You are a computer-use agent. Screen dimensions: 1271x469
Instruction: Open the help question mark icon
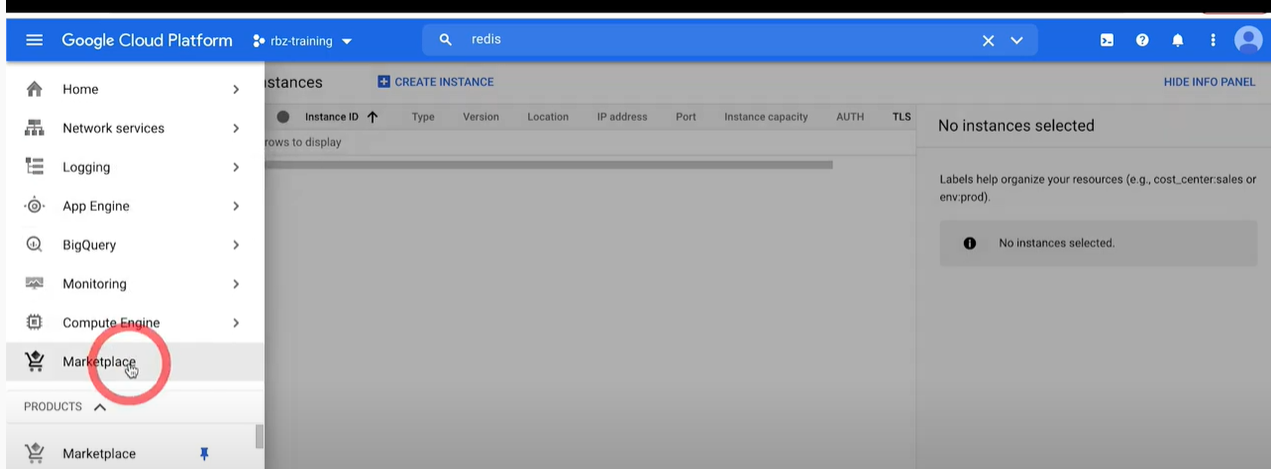[1142, 41]
